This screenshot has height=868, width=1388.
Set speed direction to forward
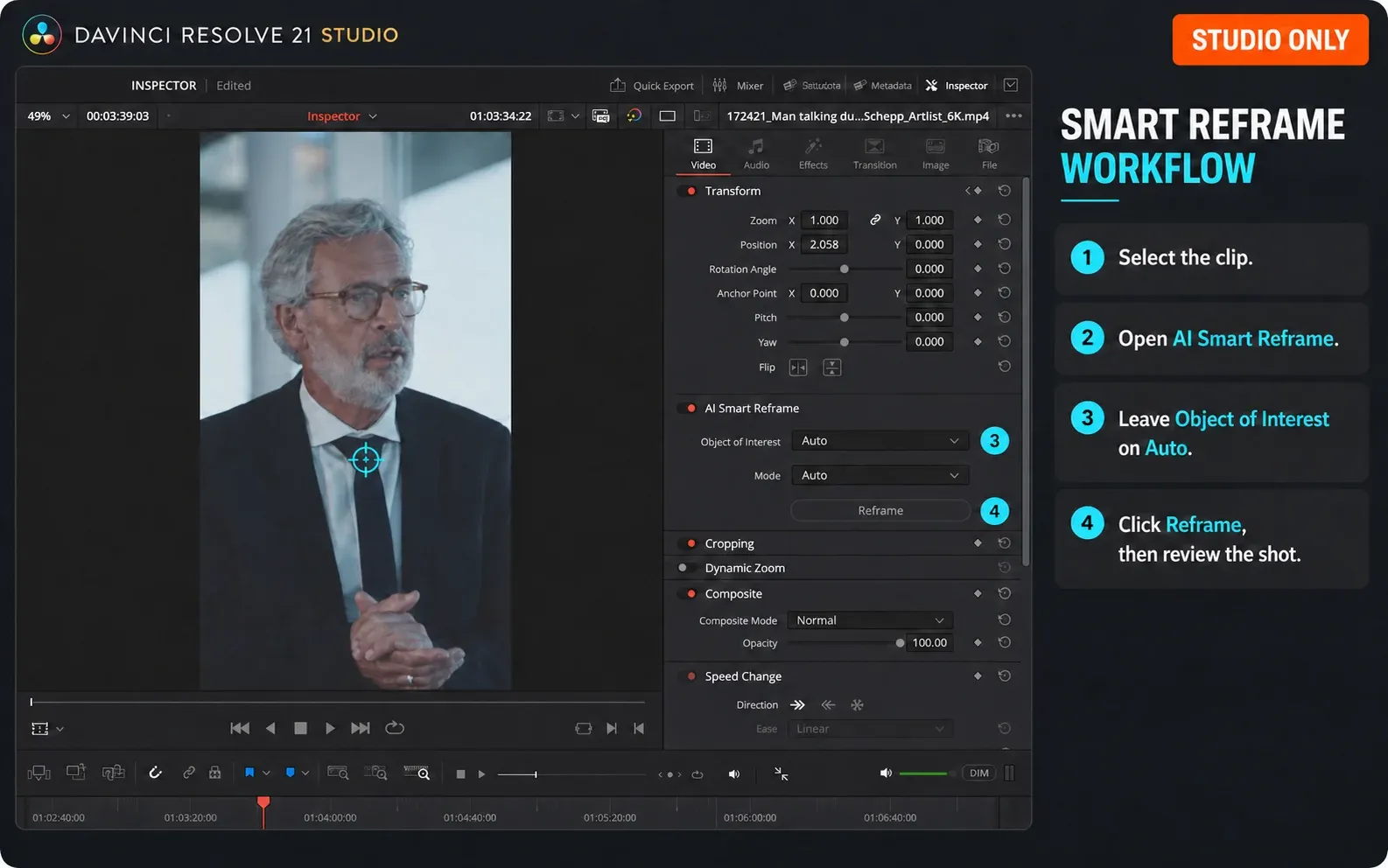pyautogui.click(x=797, y=705)
